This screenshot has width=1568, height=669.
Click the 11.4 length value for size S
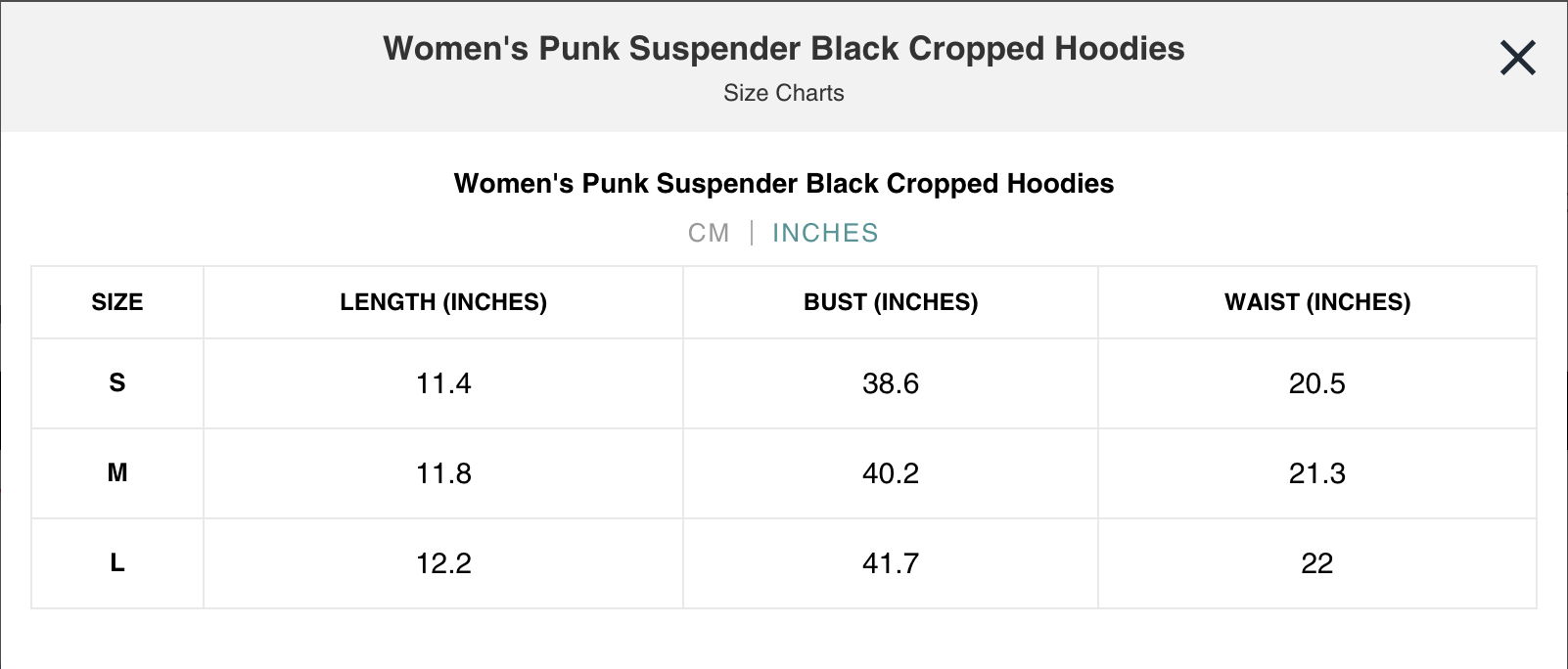tap(442, 383)
